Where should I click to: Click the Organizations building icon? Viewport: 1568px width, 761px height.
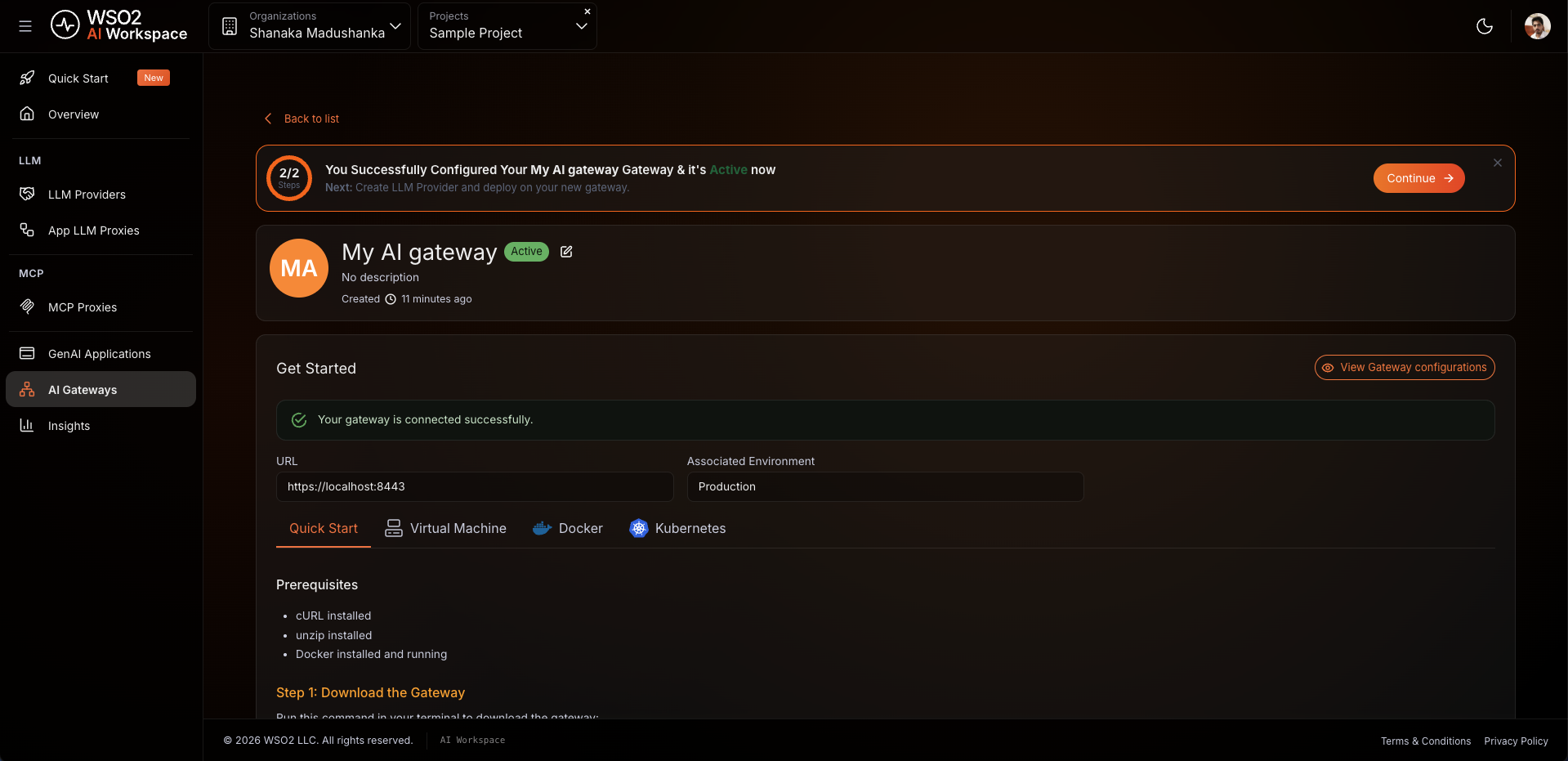230,26
